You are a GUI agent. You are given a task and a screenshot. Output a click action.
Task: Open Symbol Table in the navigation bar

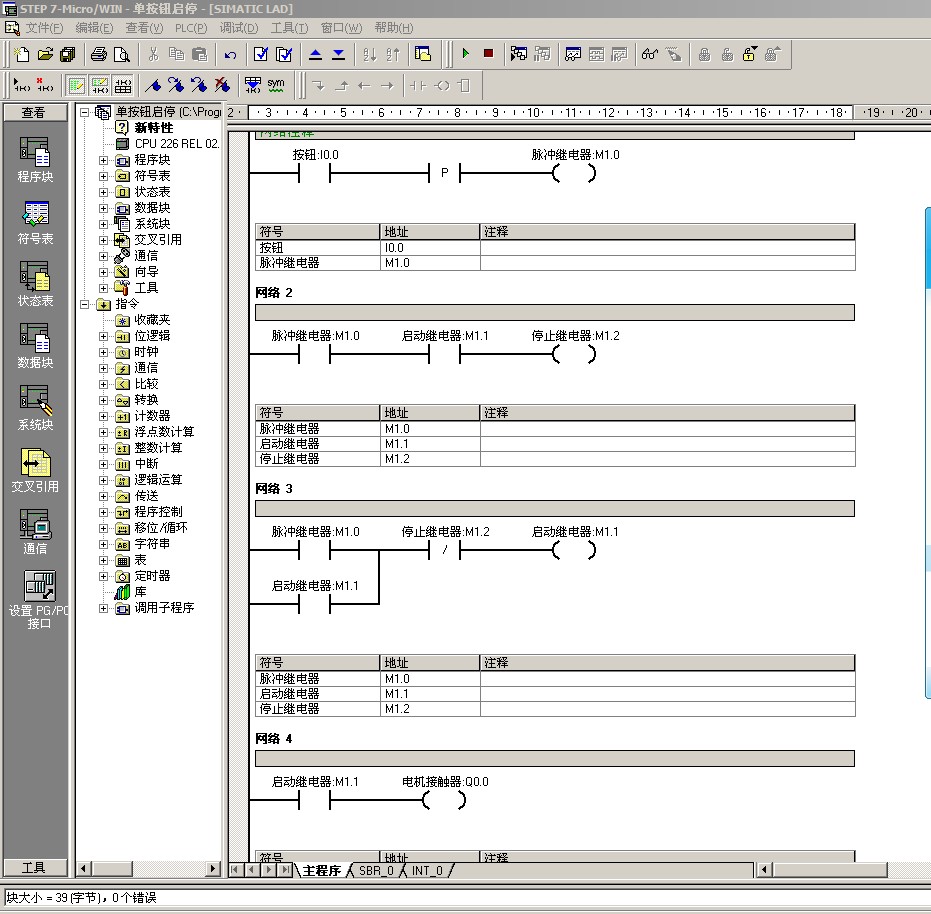[35, 222]
